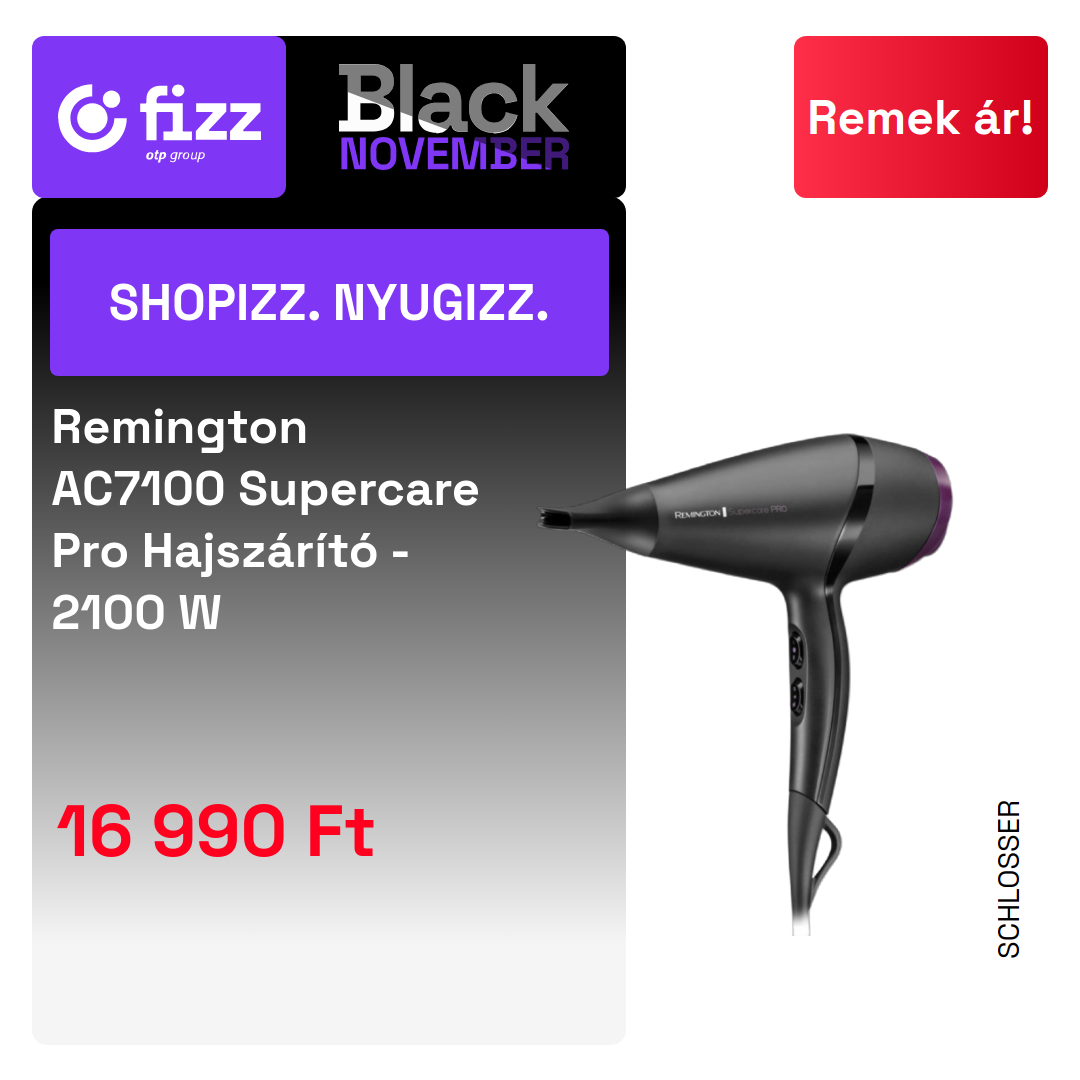Screen dimensions: 1080x1080
Task: Click the vertical SCHLOSSER text
Action: 1009,879
